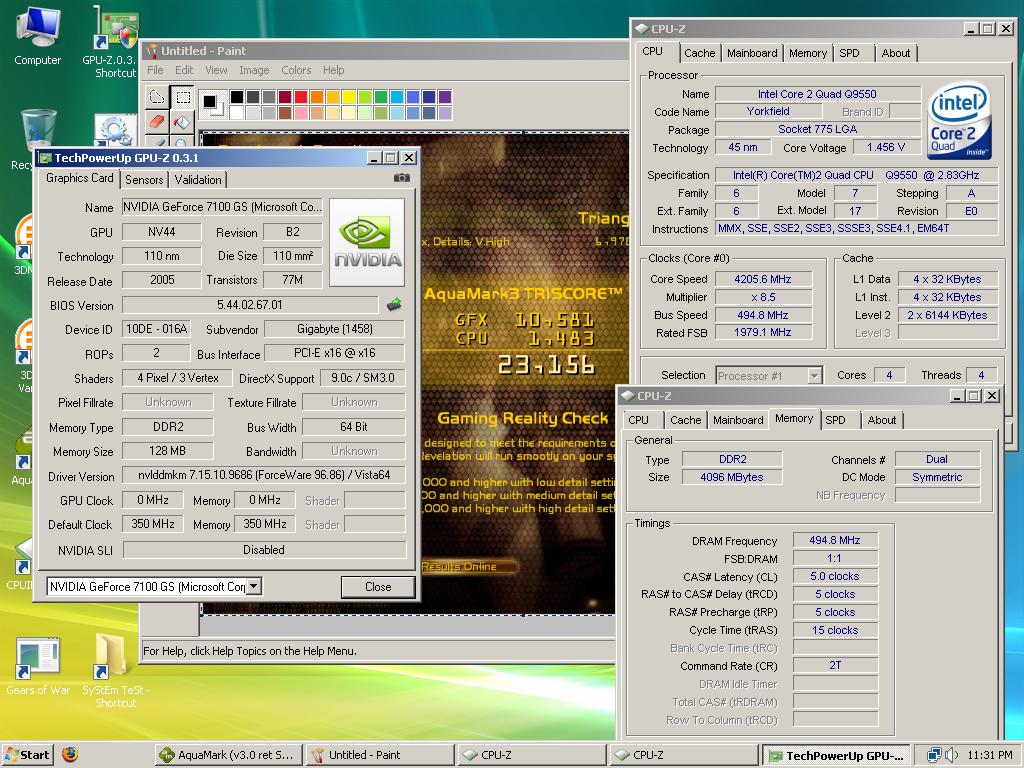Pick the pink color swatch in Paint
The width and height of the screenshot is (1024, 768).
300,112
